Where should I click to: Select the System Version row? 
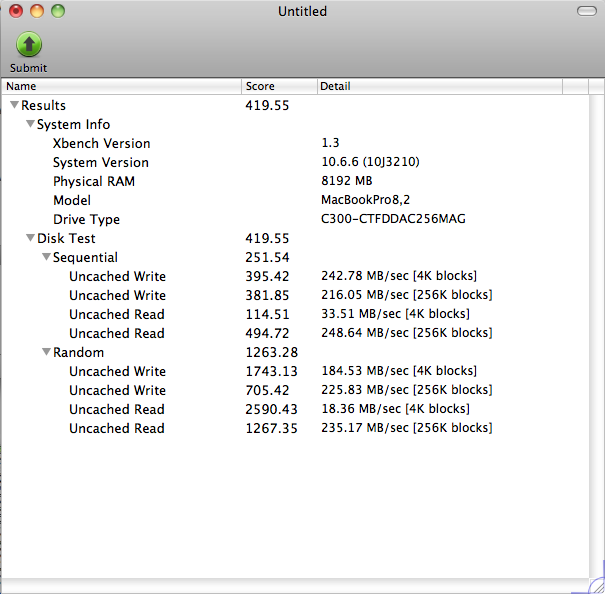coord(296,162)
